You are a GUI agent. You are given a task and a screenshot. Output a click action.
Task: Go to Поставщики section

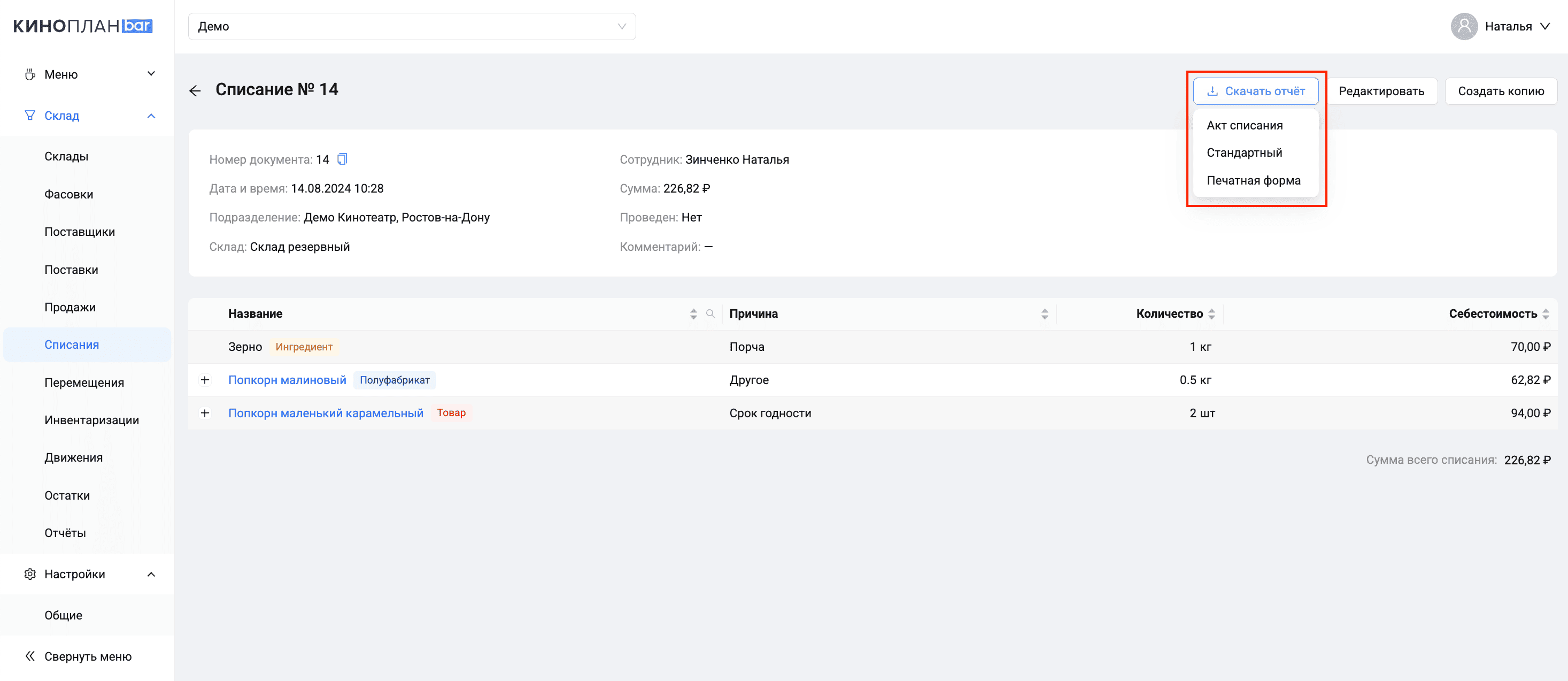point(80,232)
